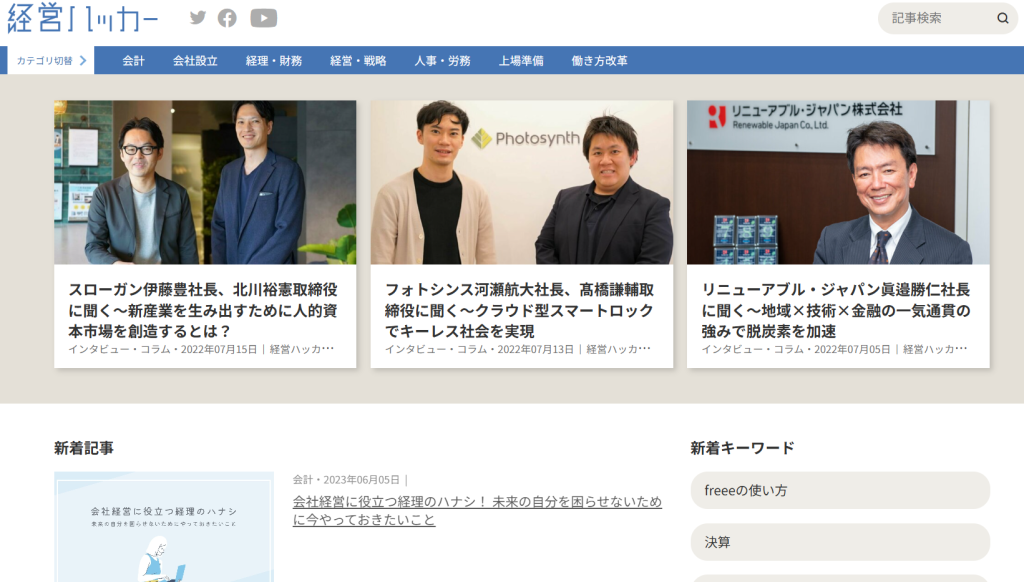The width and height of the screenshot is (1024, 582).
Task: Open the 会社経営に役立つ経理のハナシ article link
Action: pos(477,510)
